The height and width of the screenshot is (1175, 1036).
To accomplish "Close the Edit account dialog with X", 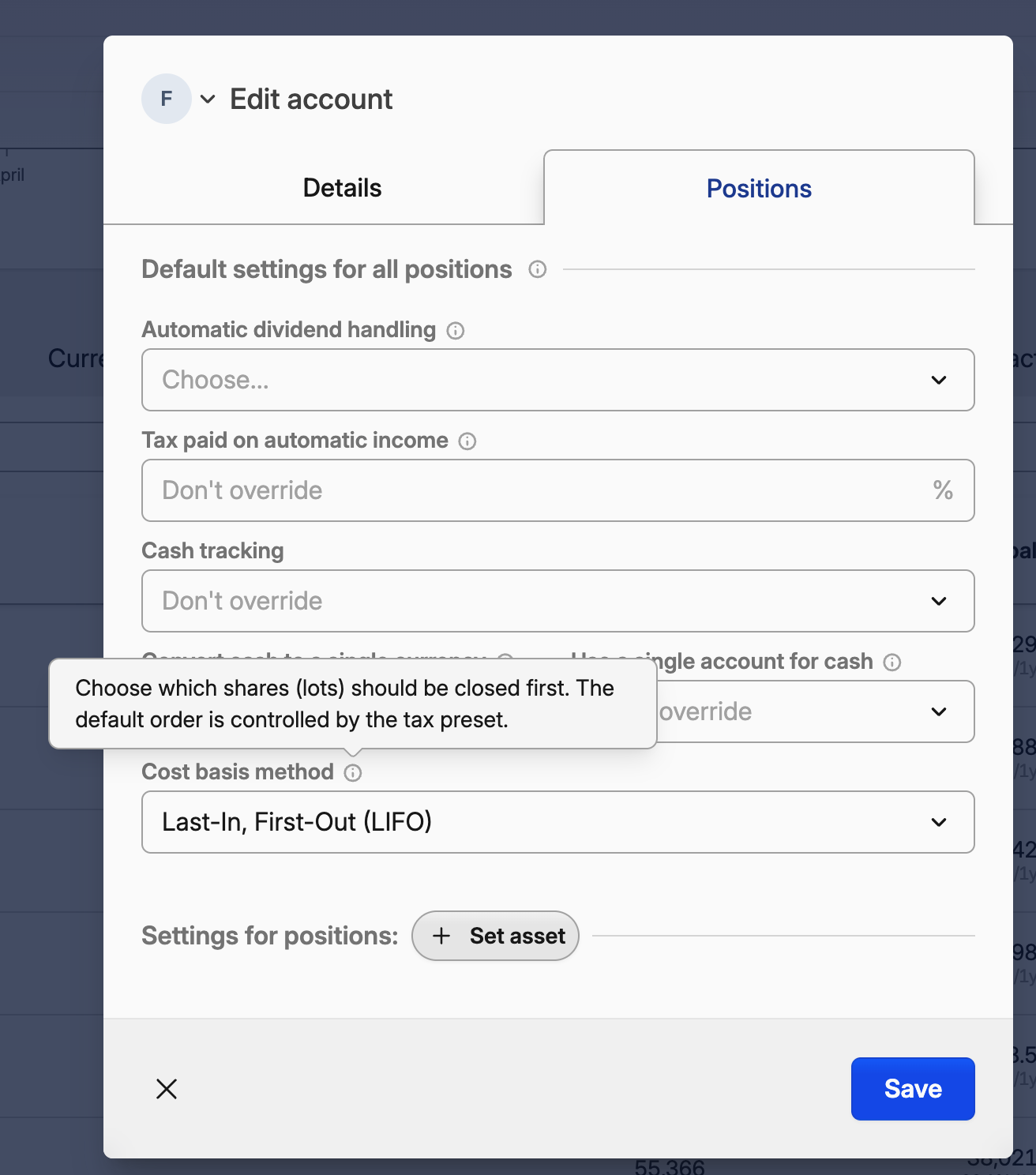I will pyautogui.click(x=167, y=1089).
